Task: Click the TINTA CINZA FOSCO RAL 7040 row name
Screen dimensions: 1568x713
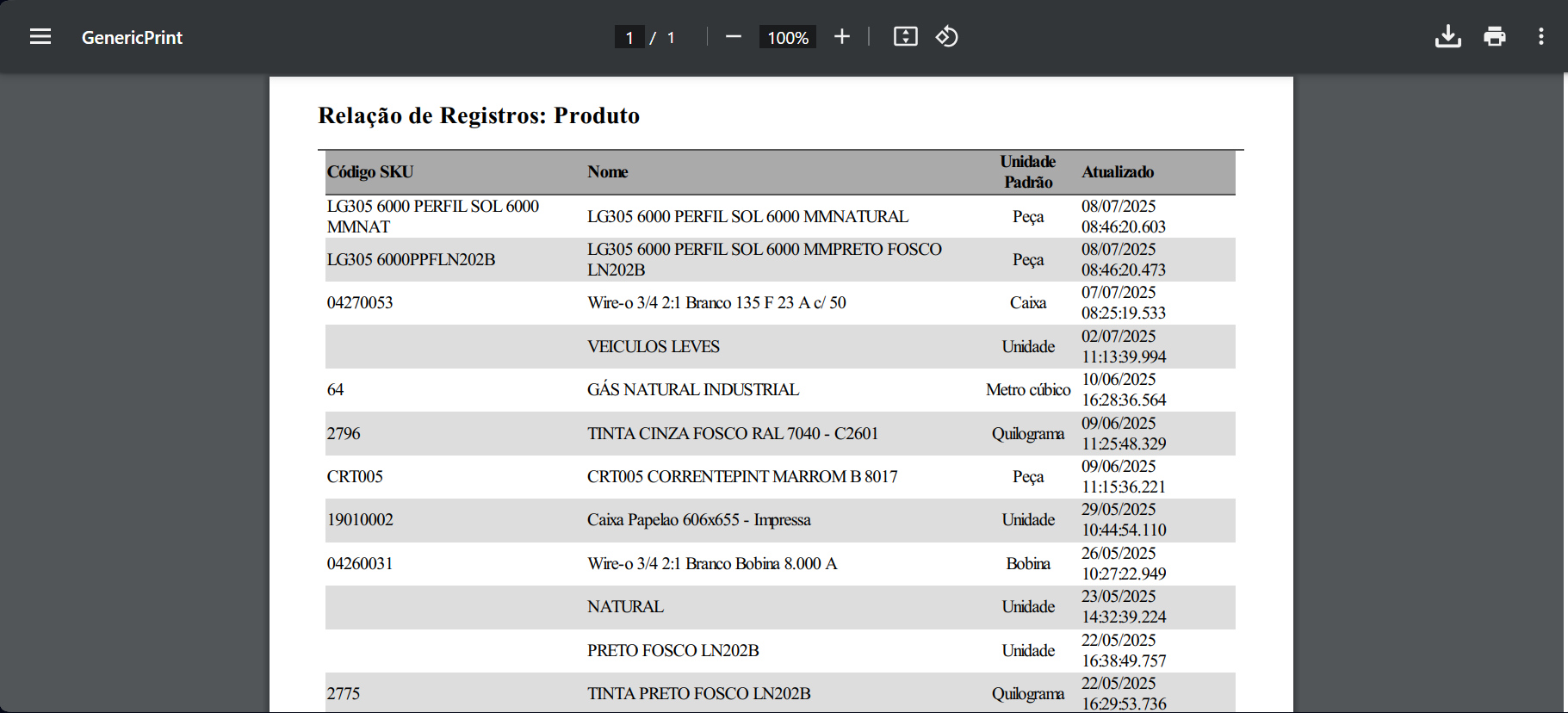Action: pos(732,434)
